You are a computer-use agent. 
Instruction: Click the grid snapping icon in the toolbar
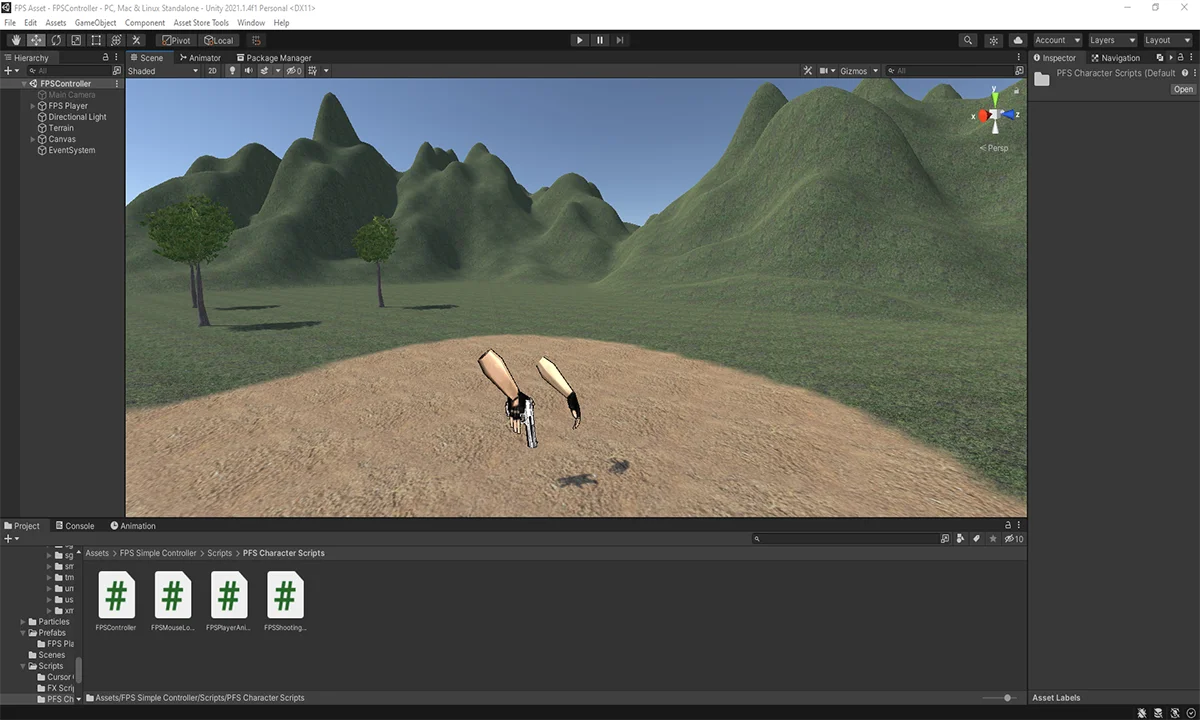(256, 40)
